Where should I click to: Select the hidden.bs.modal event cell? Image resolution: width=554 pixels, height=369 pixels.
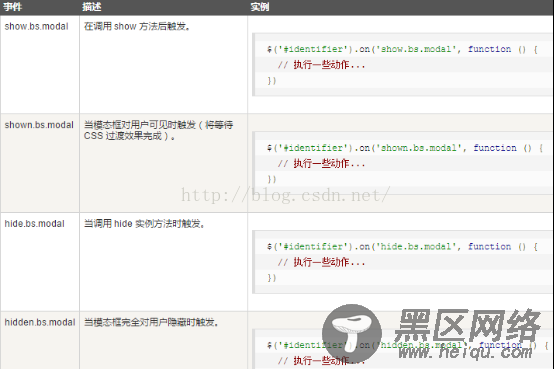40,322
